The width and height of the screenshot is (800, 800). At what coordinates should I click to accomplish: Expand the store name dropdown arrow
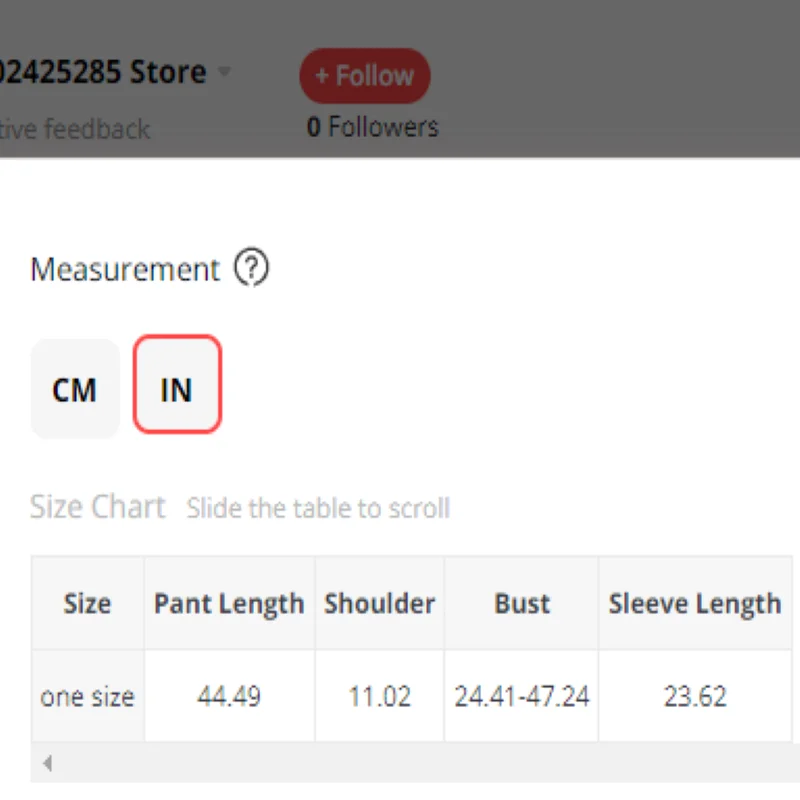pos(225,72)
